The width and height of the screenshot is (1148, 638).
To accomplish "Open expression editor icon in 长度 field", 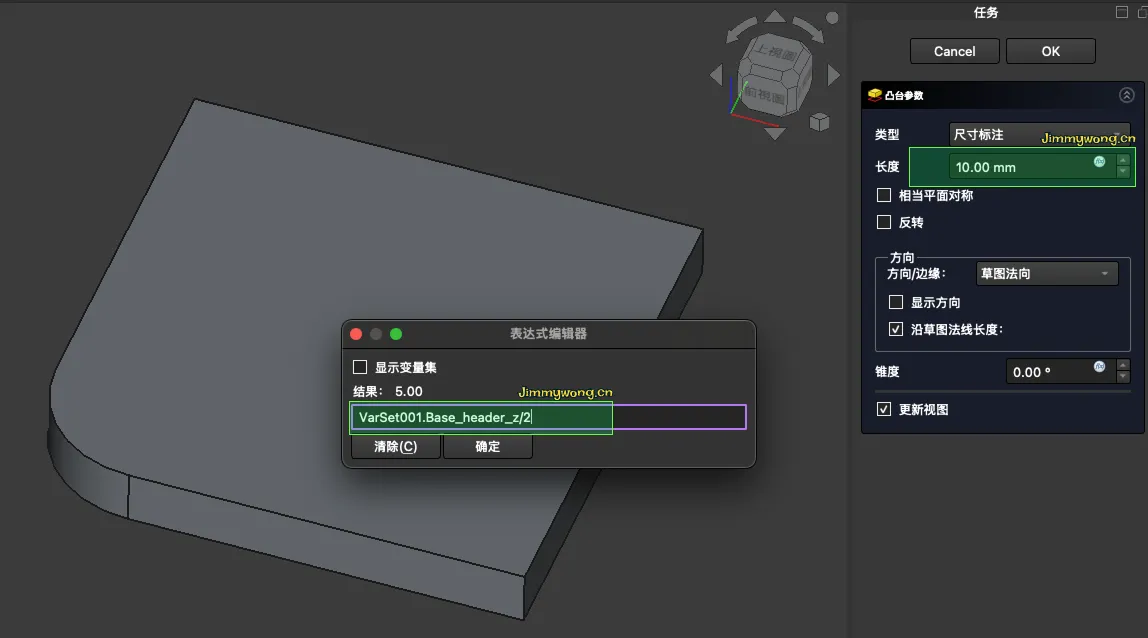I will click(1100, 161).
